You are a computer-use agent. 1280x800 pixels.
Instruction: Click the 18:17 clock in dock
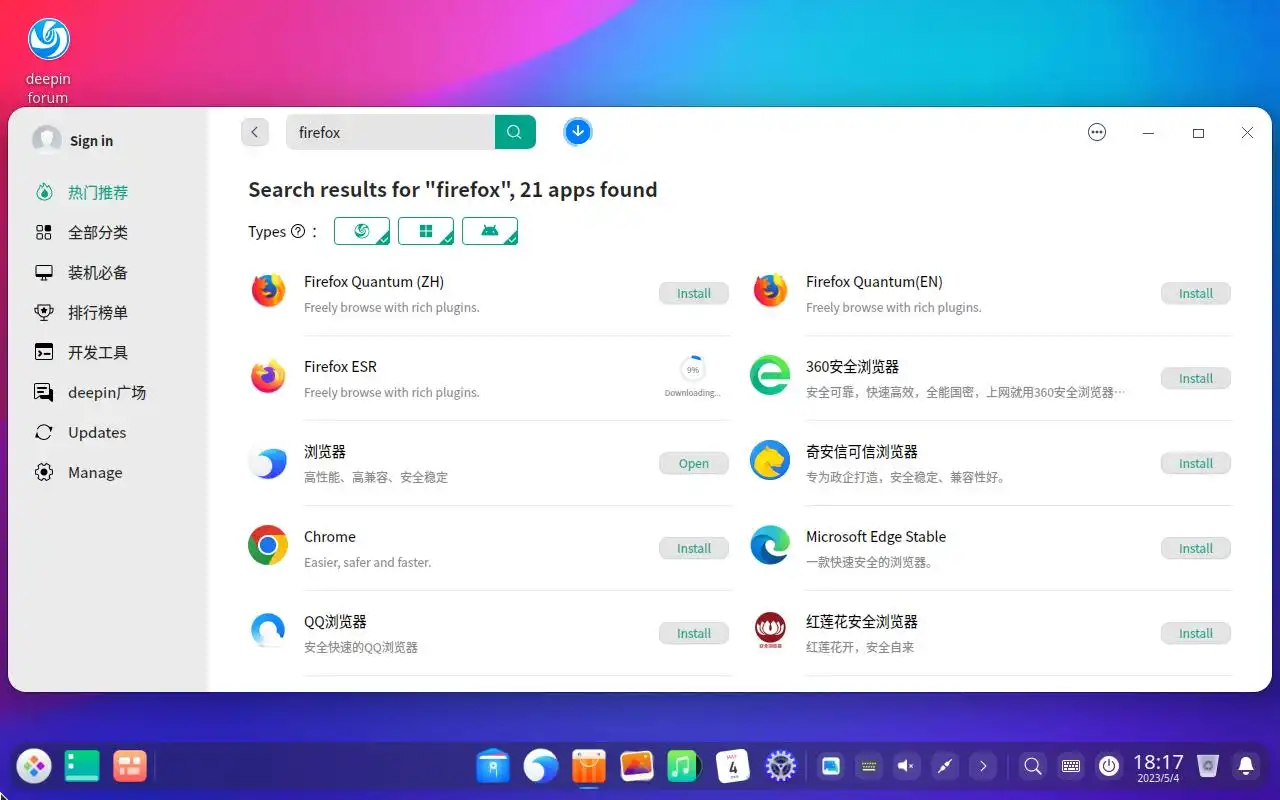coord(1158,767)
